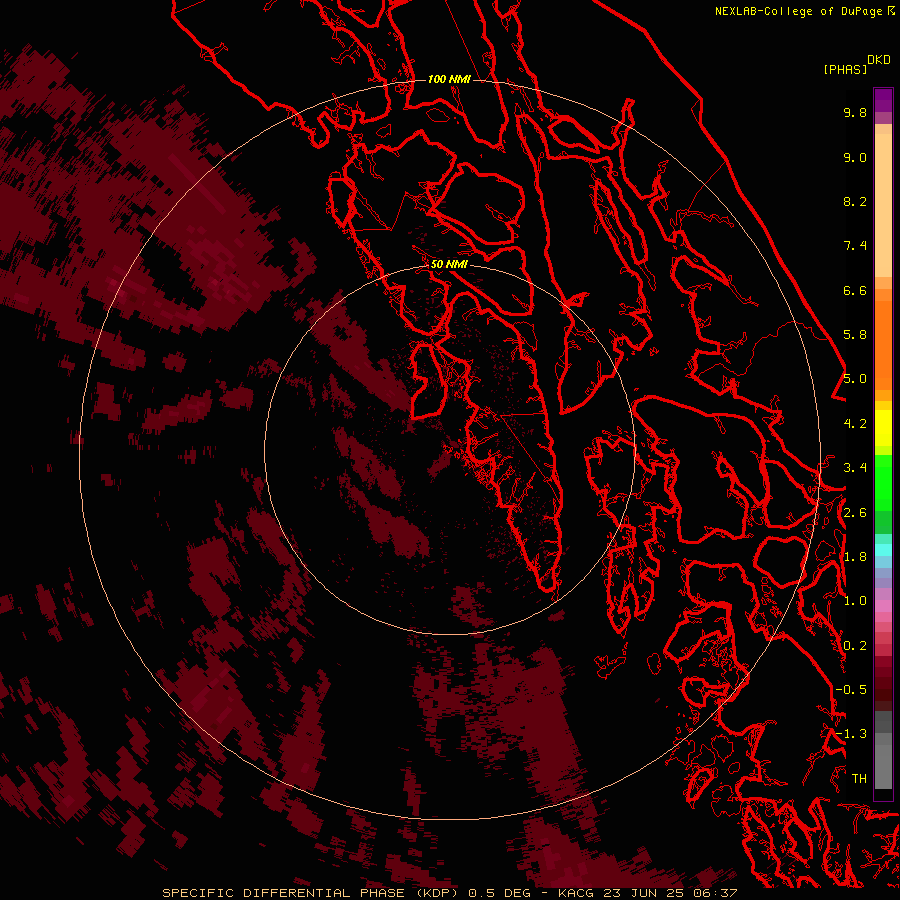
Task: Click the KACG radar site identifier
Action: (x=576, y=893)
